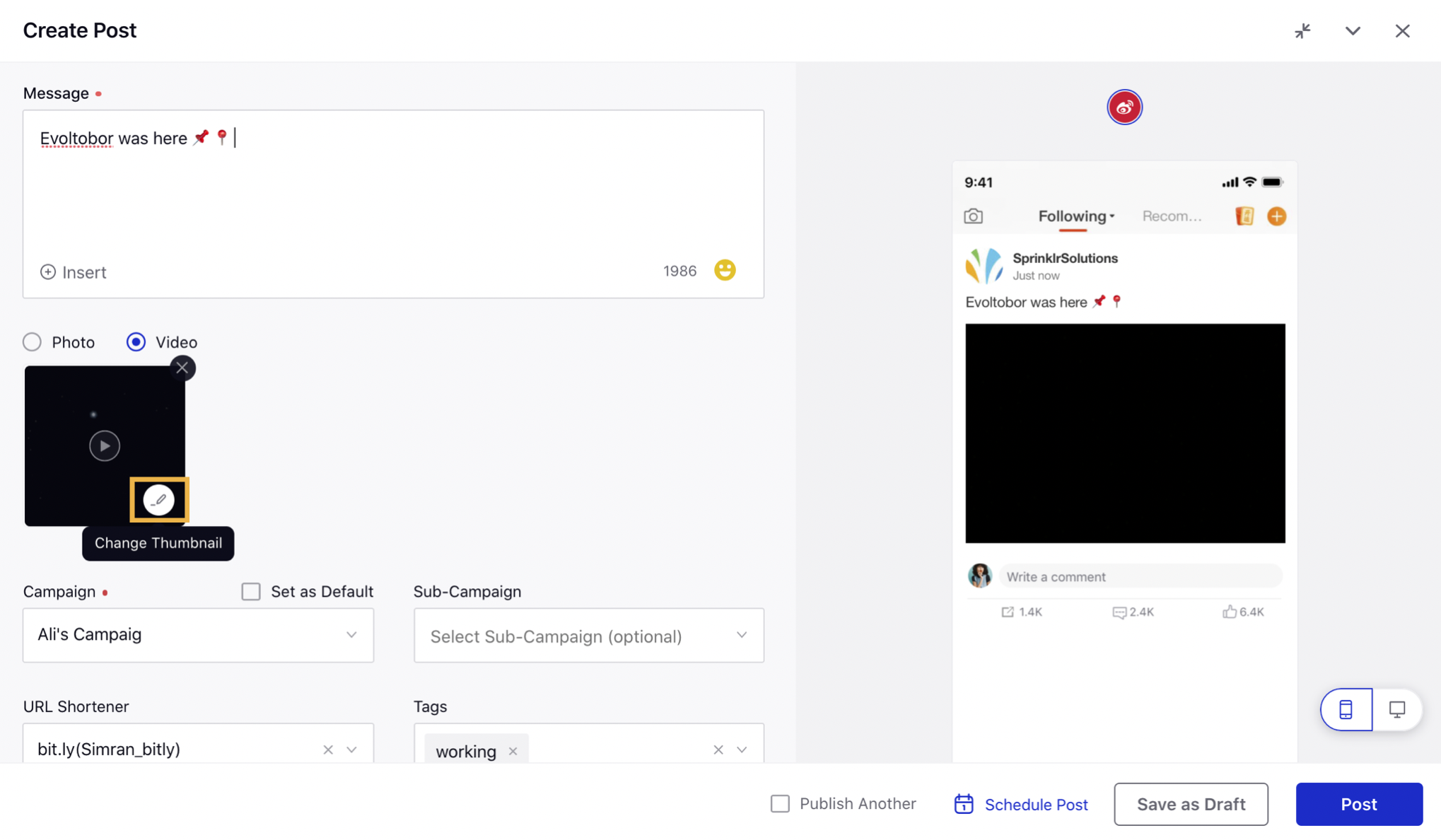Select the Video radio button

[136, 341]
